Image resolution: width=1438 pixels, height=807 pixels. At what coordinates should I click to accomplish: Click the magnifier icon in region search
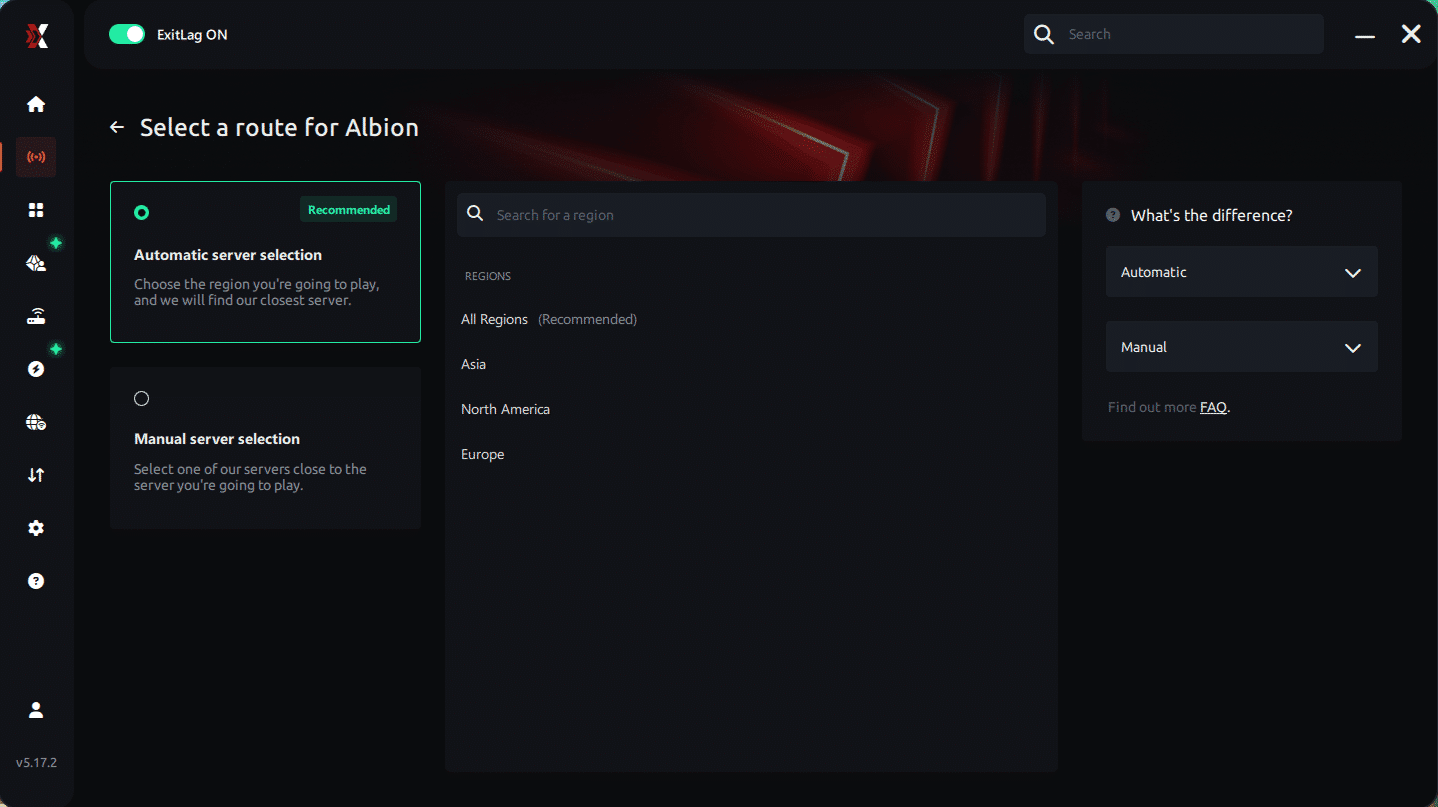pyautogui.click(x=476, y=215)
